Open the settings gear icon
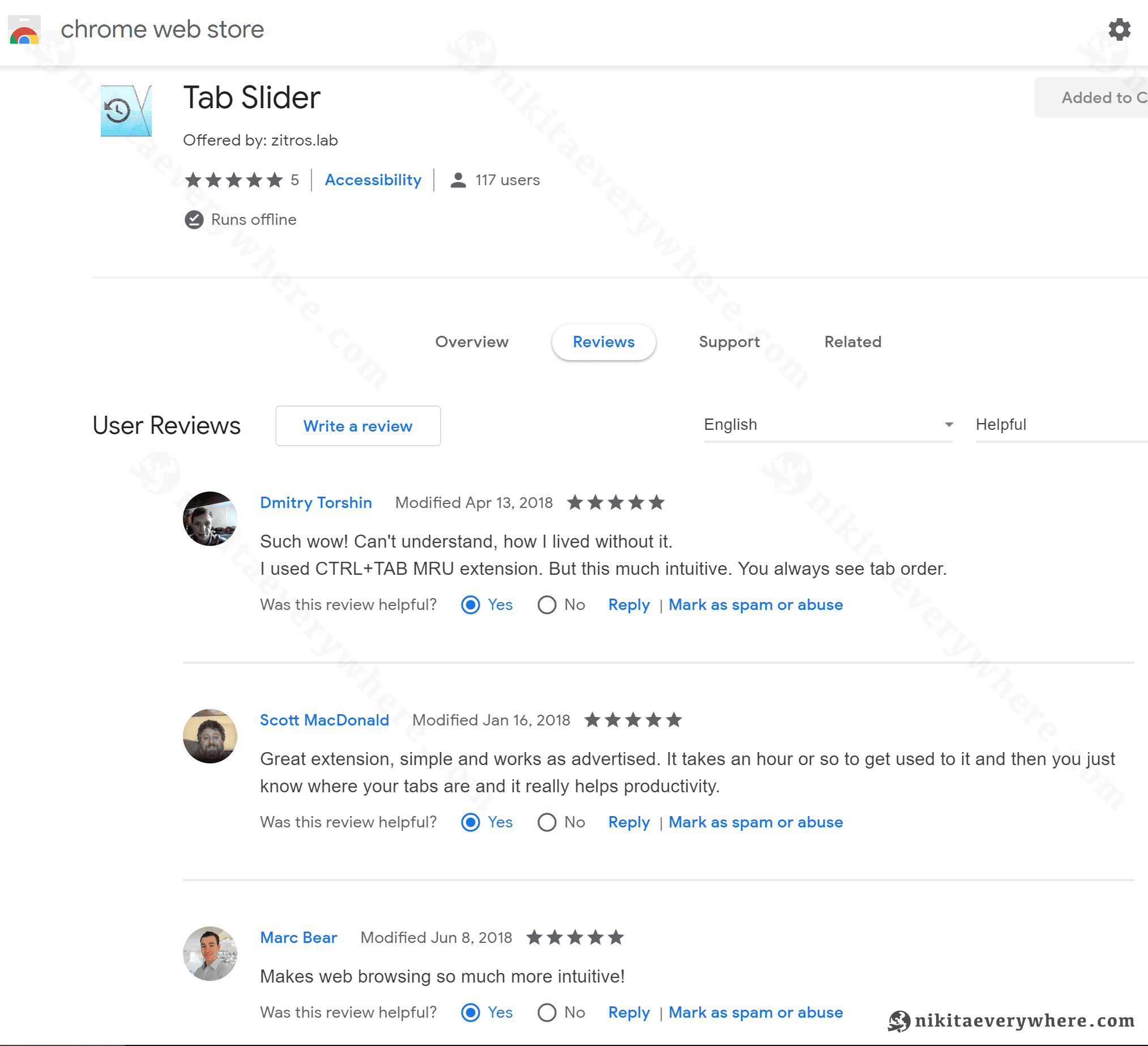This screenshot has width=1148, height=1046. [x=1119, y=29]
